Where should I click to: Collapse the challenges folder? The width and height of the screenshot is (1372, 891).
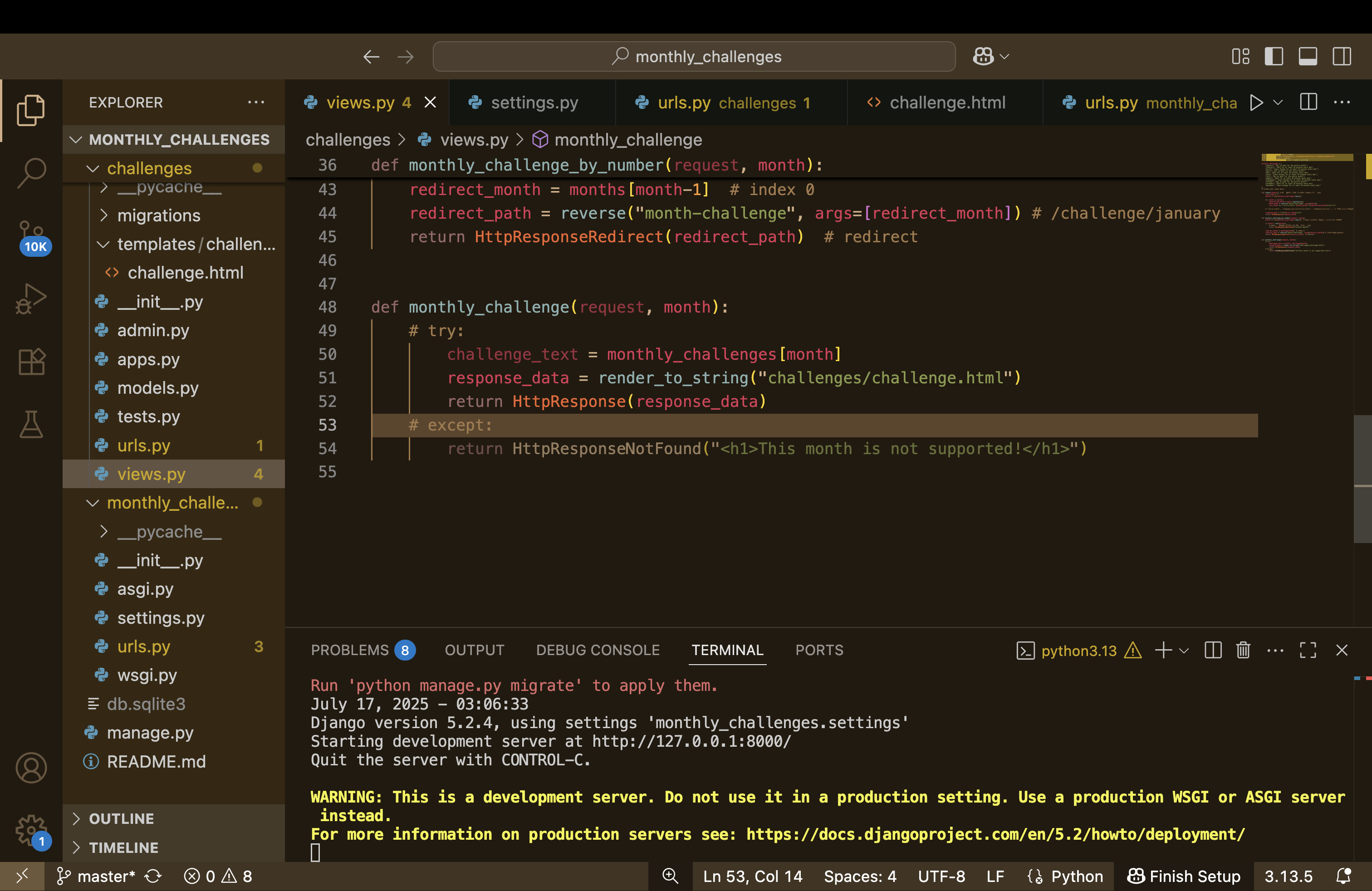click(173, 168)
